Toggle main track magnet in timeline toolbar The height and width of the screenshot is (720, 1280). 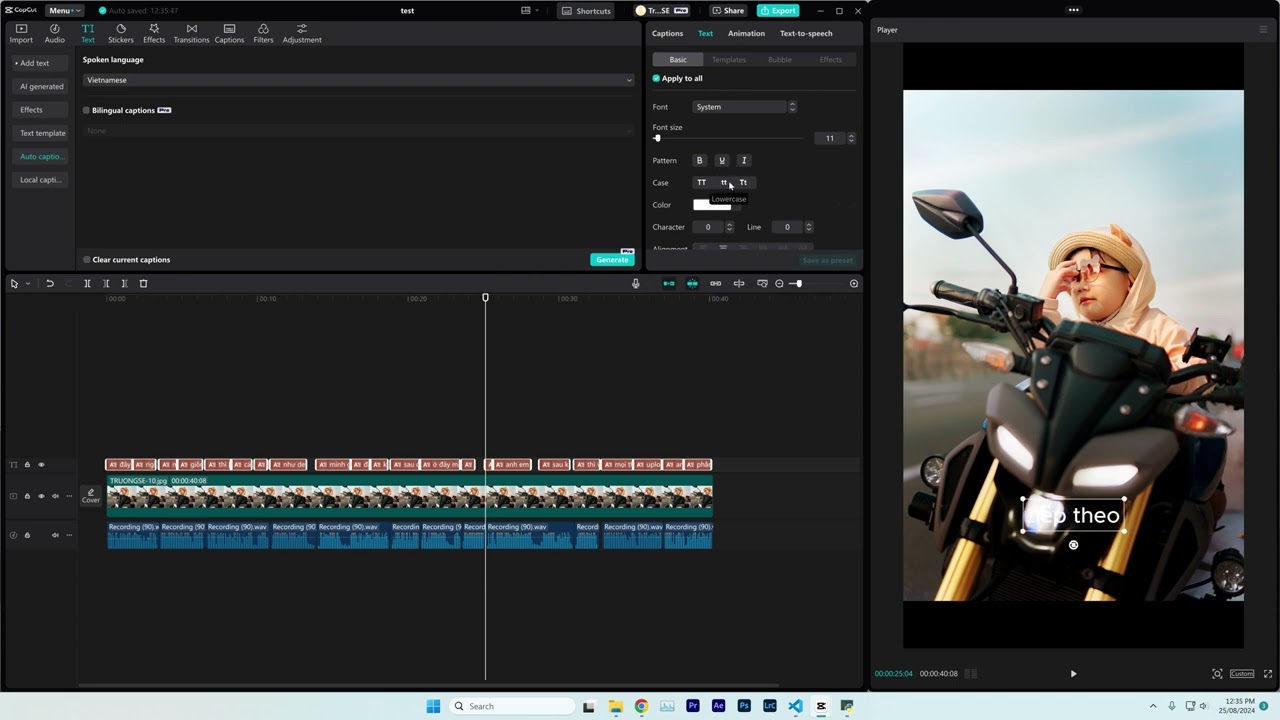[x=669, y=284]
